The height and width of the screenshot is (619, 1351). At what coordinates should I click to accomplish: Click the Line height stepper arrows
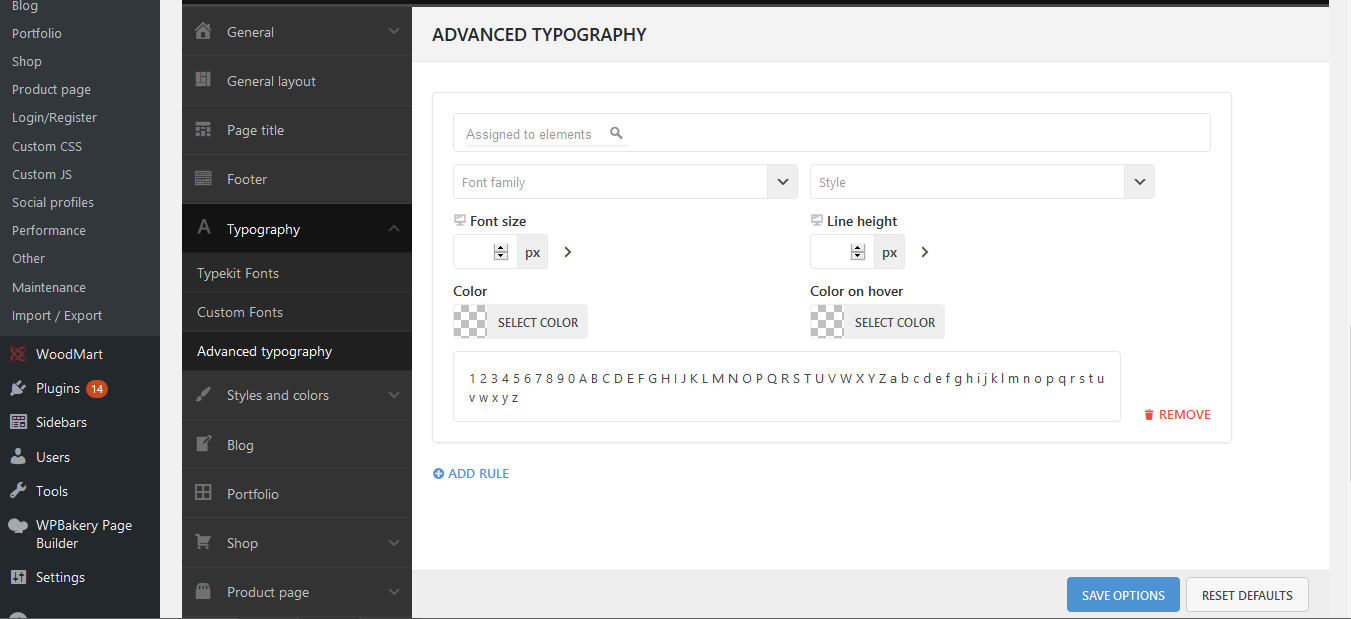[x=858, y=252]
